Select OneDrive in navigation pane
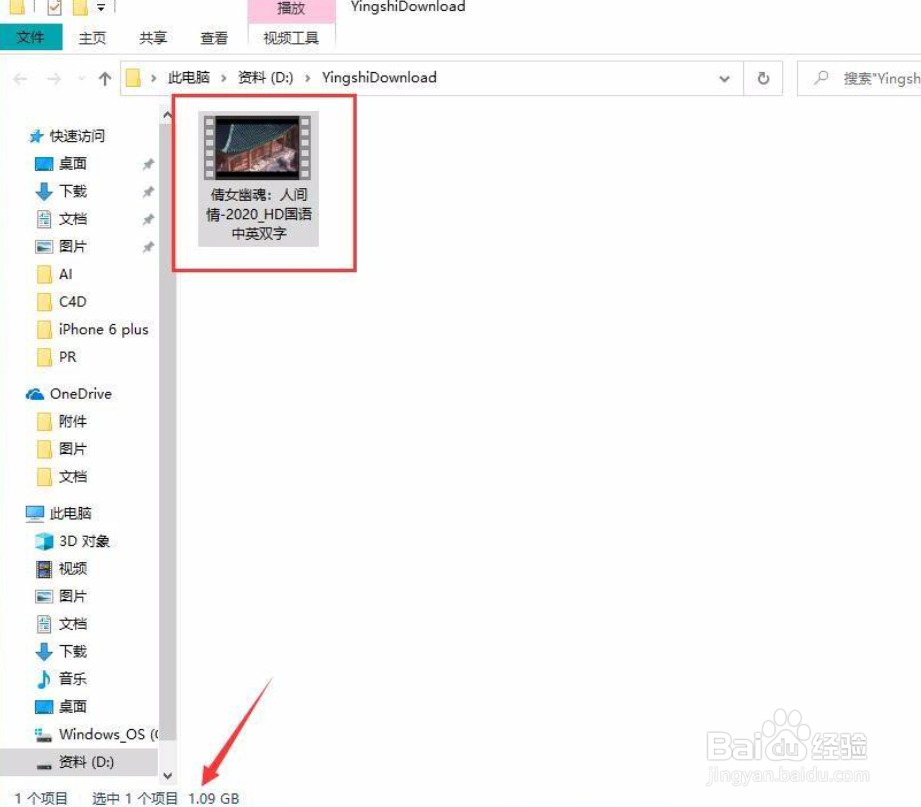The width and height of the screenshot is (921, 807). (x=80, y=394)
